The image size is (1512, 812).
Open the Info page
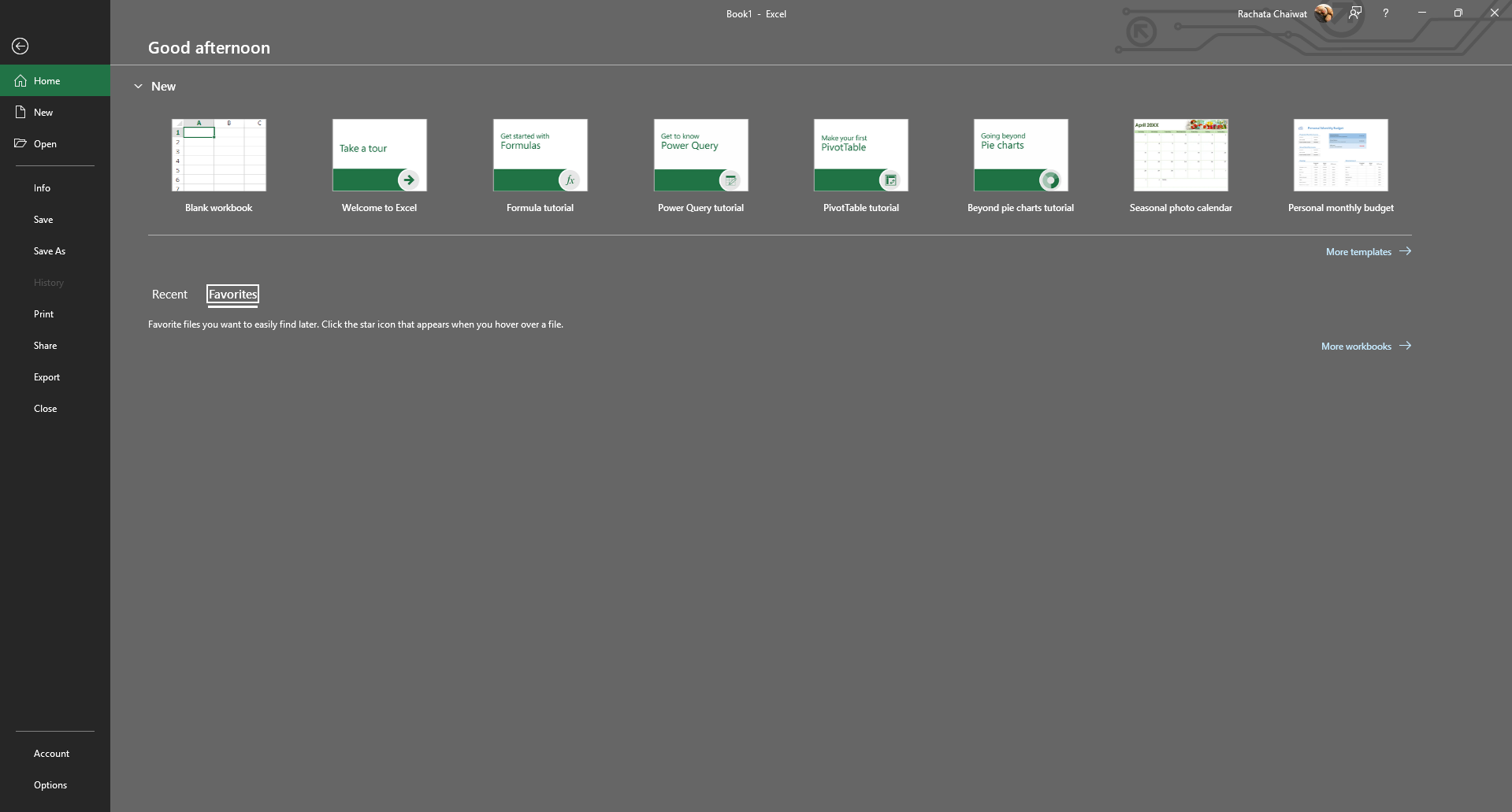coord(55,188)
